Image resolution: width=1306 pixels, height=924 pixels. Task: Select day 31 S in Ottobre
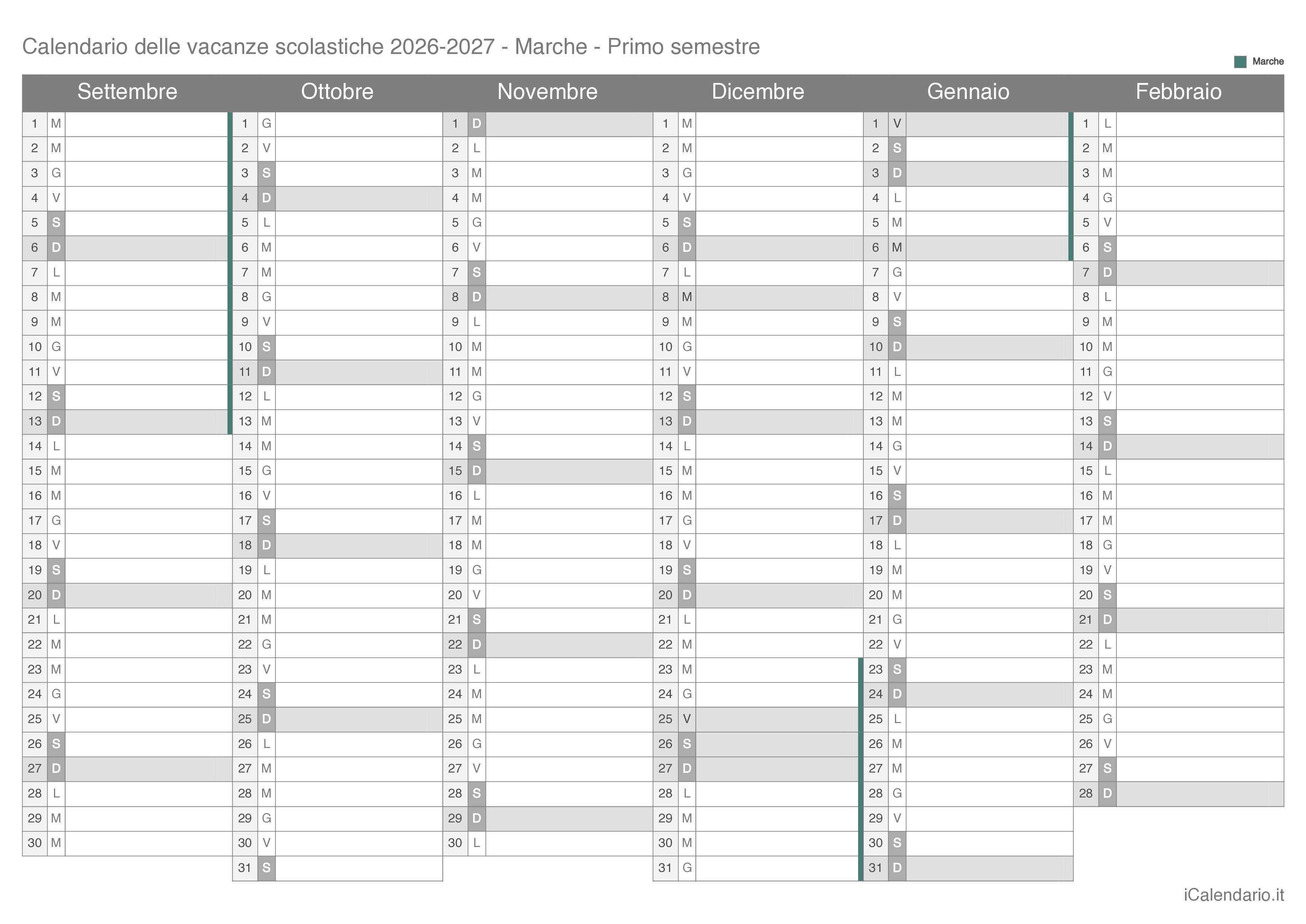pos(337,868)
